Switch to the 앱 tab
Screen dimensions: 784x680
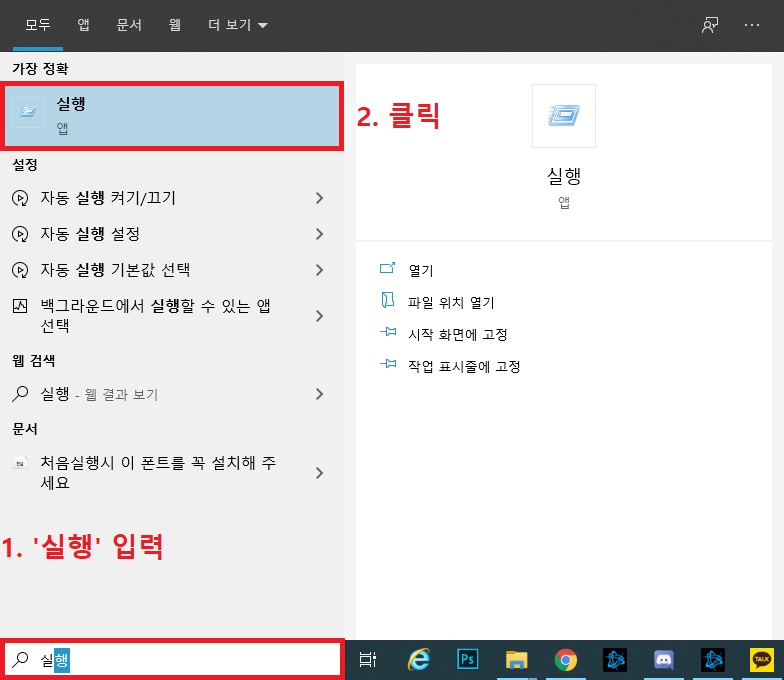[83, 24]
